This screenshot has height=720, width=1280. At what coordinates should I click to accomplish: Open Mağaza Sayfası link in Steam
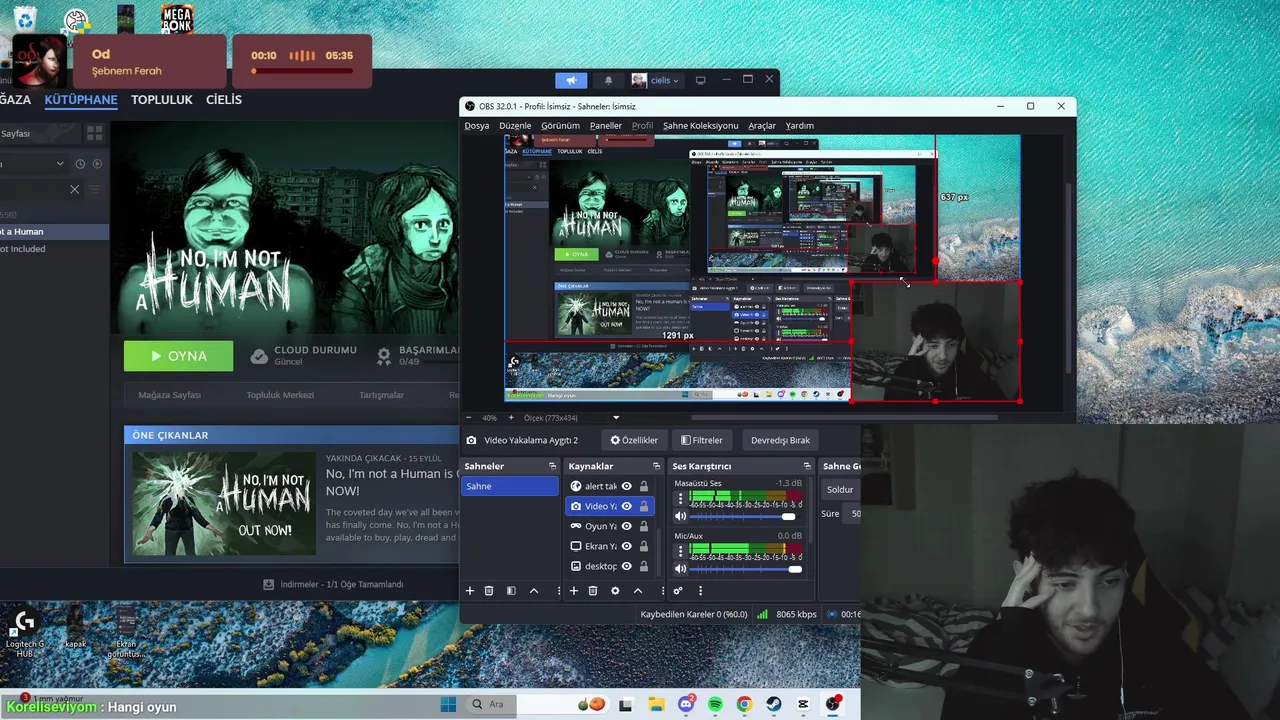(x=169, y=395)
